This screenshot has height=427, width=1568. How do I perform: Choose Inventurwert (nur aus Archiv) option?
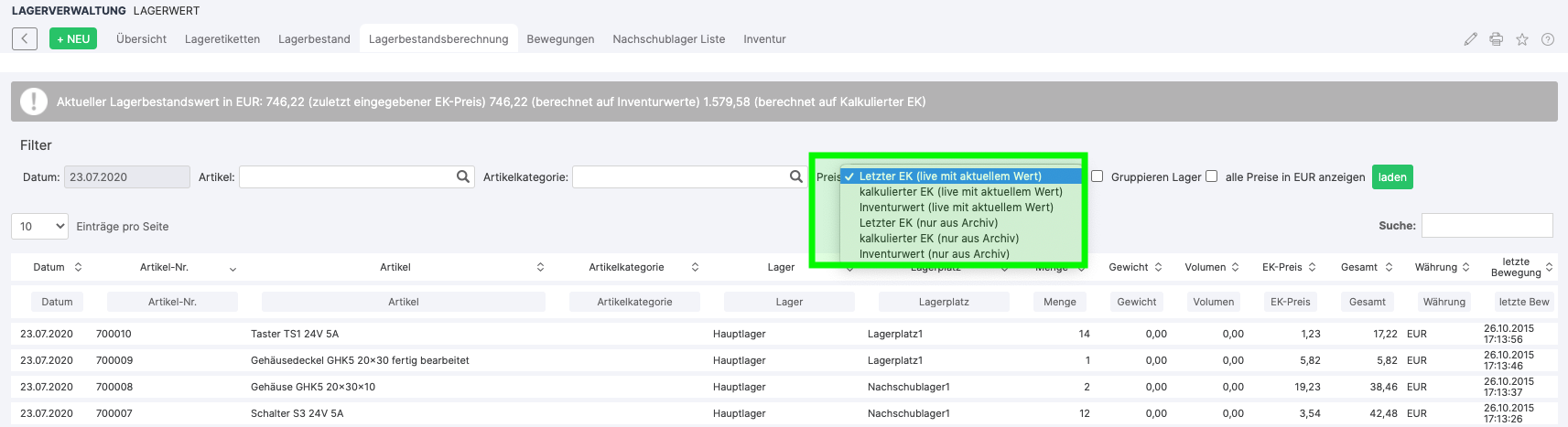click(934, 254)
